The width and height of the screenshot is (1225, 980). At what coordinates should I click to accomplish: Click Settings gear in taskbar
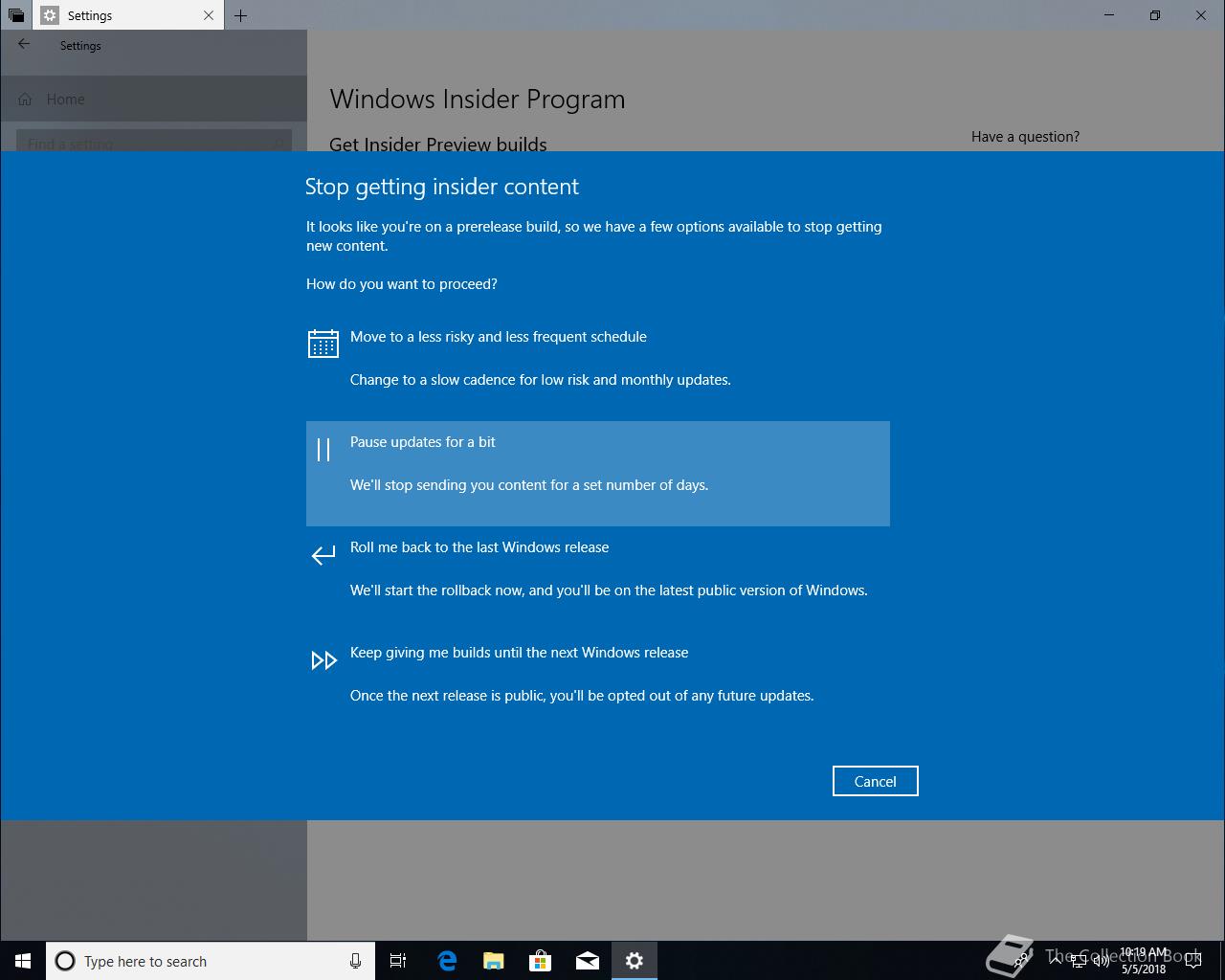tap(634, 961)
